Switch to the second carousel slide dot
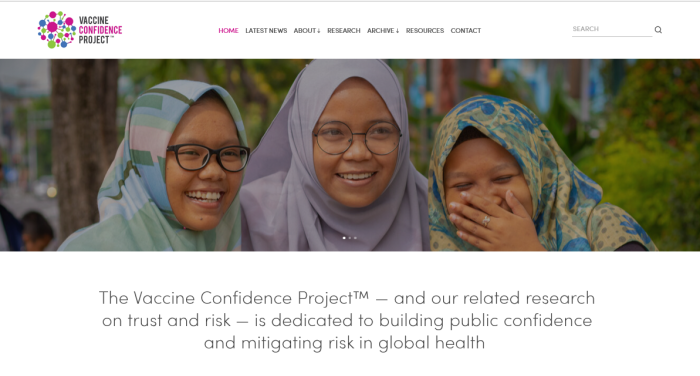Image resolution: width=700 pixels, height=376 pixels. point(350,238)
